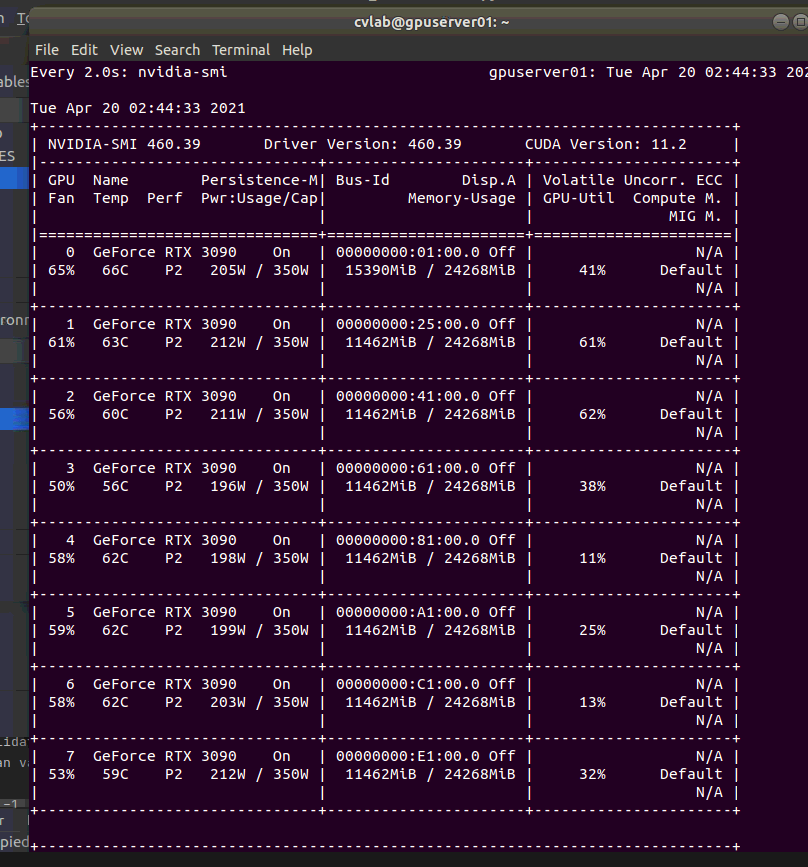Click GPU 6 power reading 203W
This screenshot has height=867, width=808.
click(228, 702)
